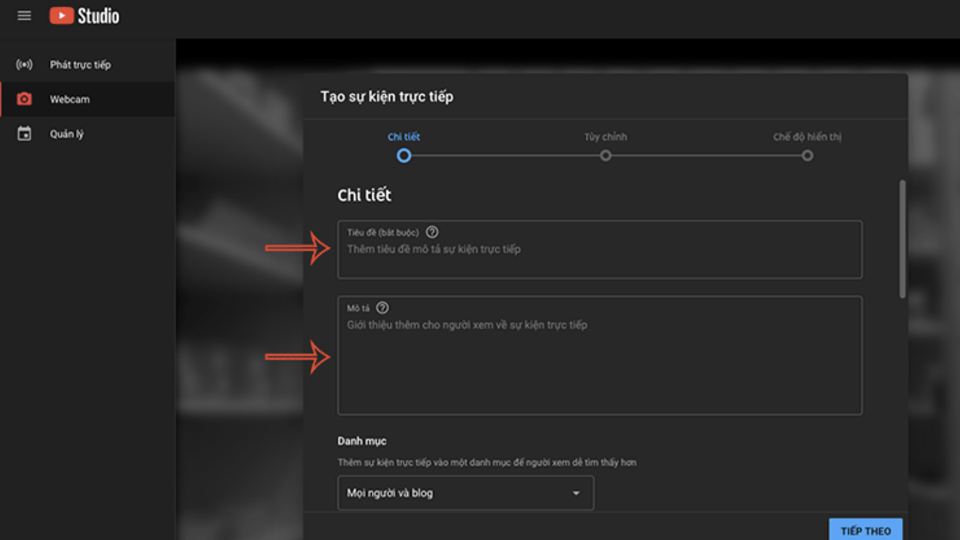
Task: Open Quản lý in sidebar
Action: point(88,133)
